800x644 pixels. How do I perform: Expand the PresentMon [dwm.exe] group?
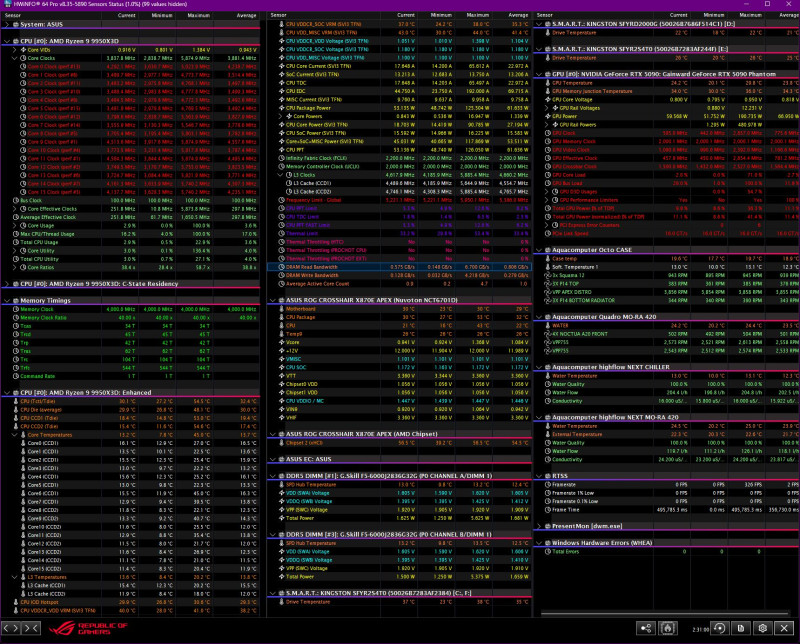pos(539,526)
